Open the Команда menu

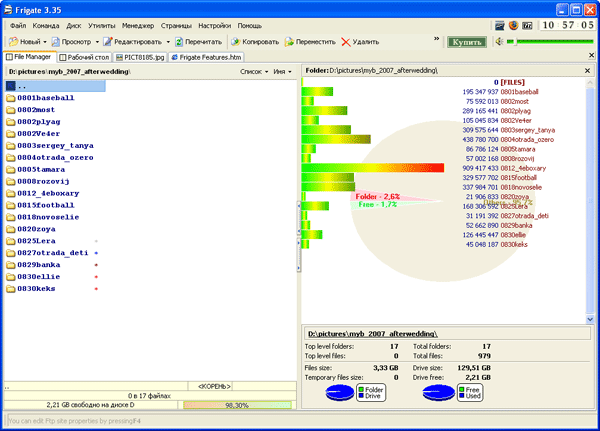46,26
